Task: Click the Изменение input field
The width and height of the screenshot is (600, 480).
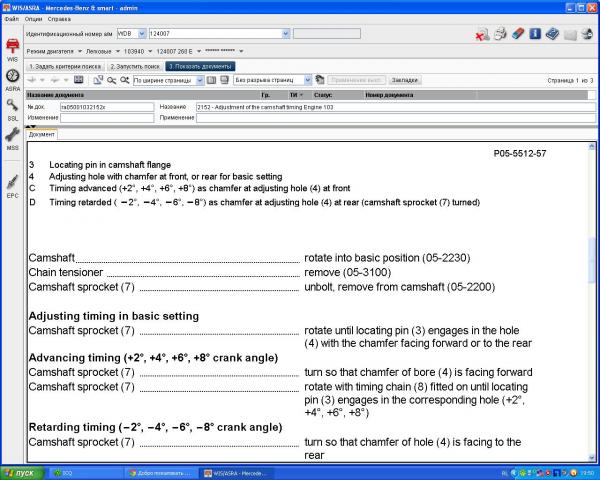Action: tap(107, 118)
